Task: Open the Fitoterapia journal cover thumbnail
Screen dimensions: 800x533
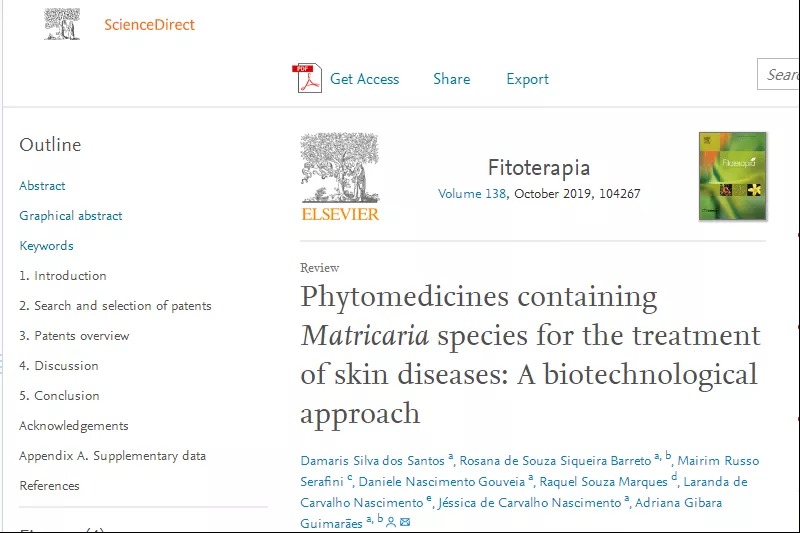Action: pyautogui.click(x=732, y=176)
